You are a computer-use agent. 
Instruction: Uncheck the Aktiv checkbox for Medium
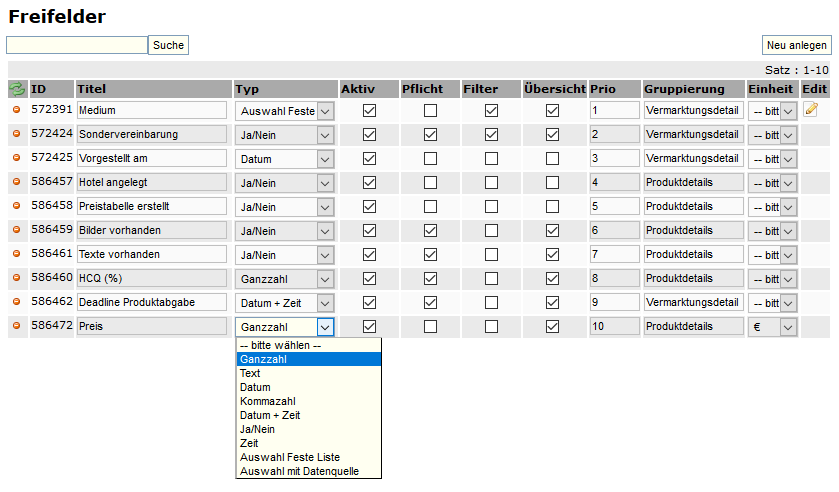(x=369, y=110)
